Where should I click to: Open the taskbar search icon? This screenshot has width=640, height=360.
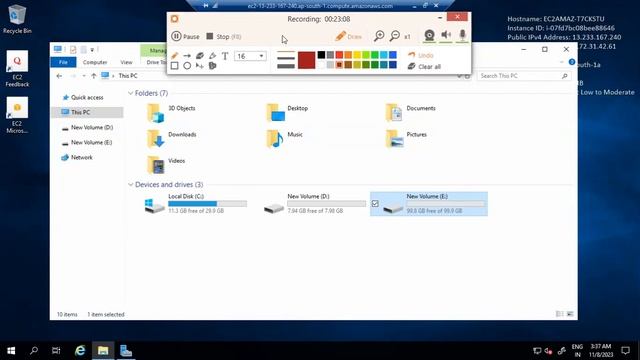(34, 351)
